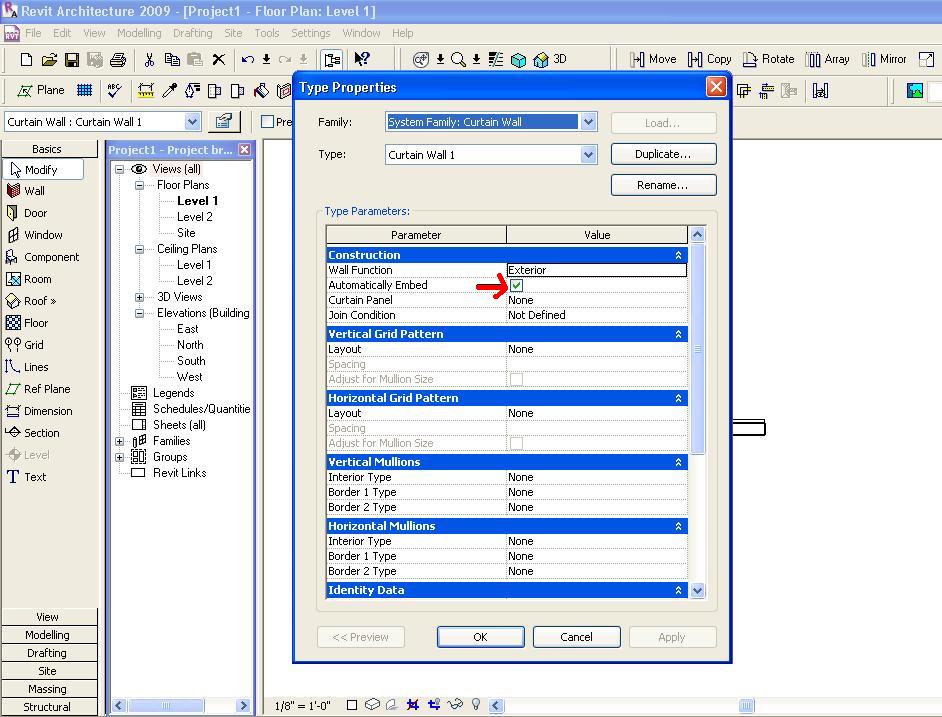Click the Save icon in toolbar

point(72,60)
